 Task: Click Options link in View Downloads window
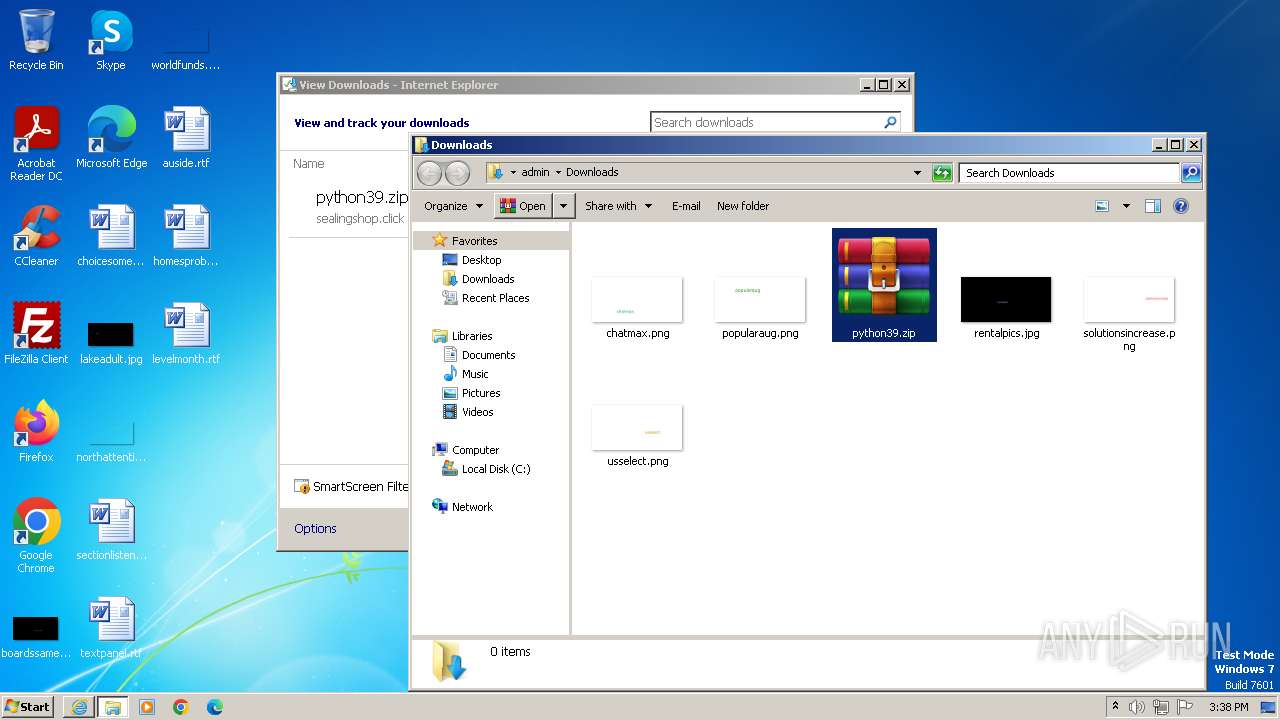coord(315,529)
